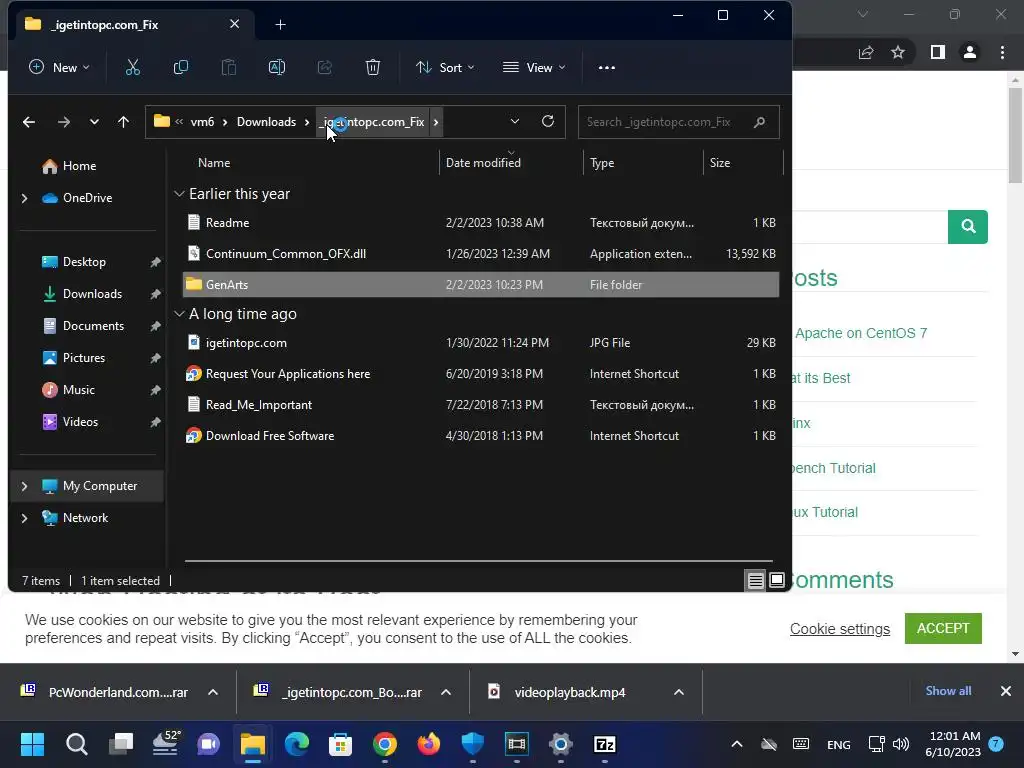Go forward with the right arrow
Image resolution: width=1024 pixels, height=768 pixels.
tap(63, 122)
